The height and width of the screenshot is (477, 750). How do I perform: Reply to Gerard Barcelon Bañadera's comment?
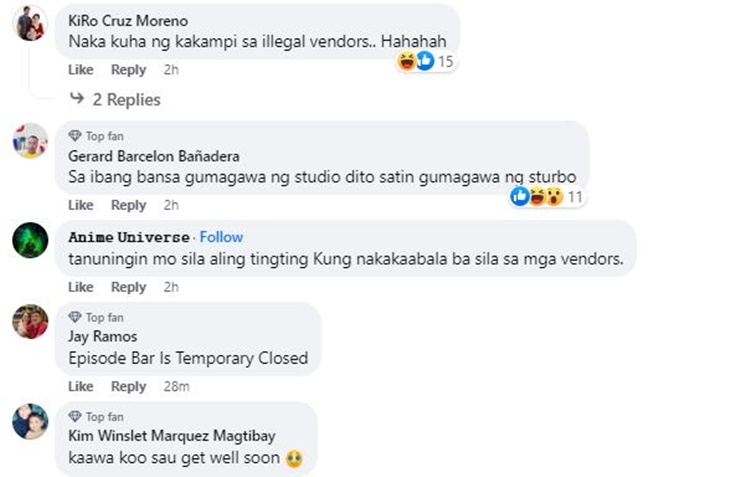click(x=128, y=205)
